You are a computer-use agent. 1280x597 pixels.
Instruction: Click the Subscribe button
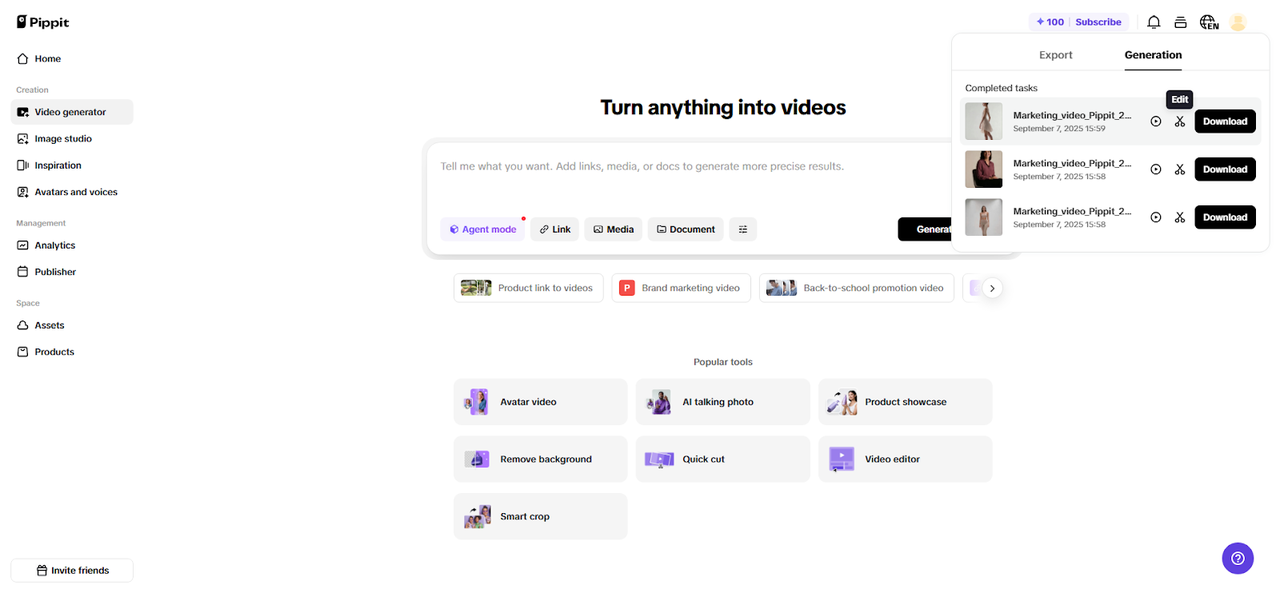pos(1098,21)
